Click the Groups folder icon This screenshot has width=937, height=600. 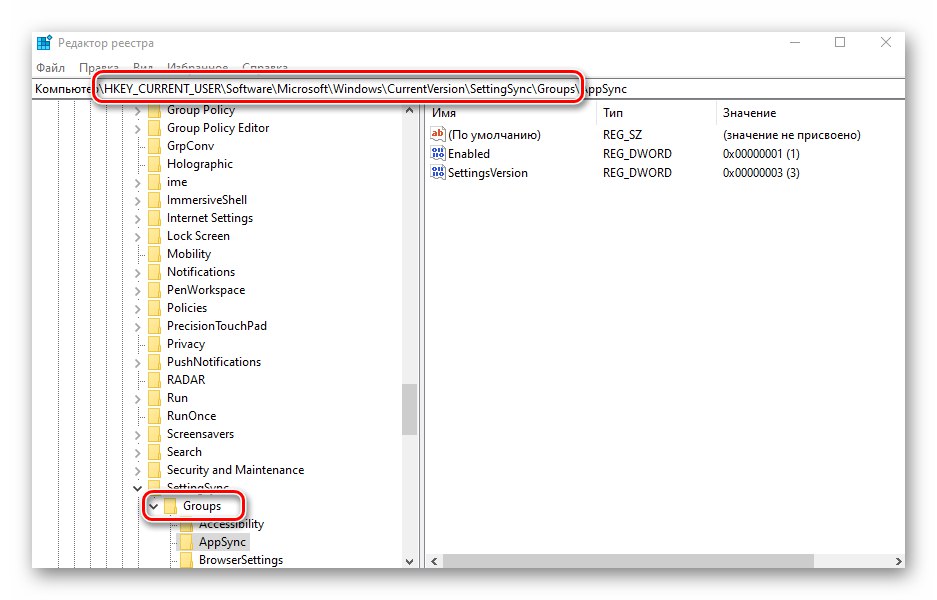click(x=170, y=506)
